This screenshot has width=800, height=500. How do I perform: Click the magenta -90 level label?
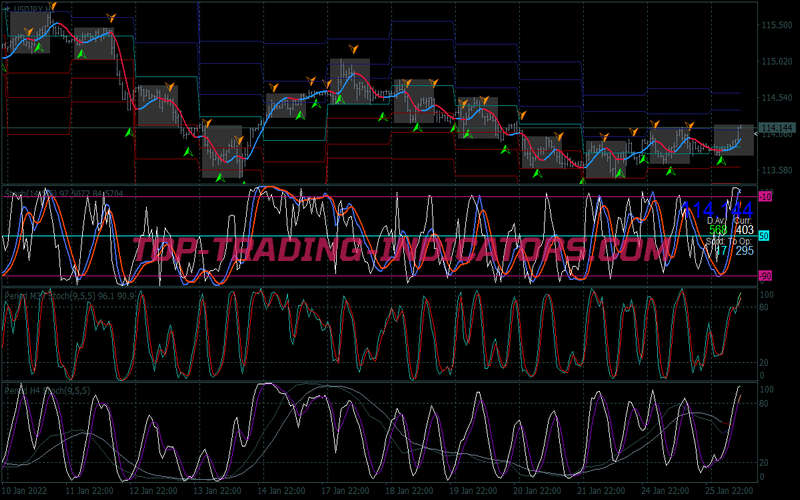pyautogui.click(x=765, y=276)
